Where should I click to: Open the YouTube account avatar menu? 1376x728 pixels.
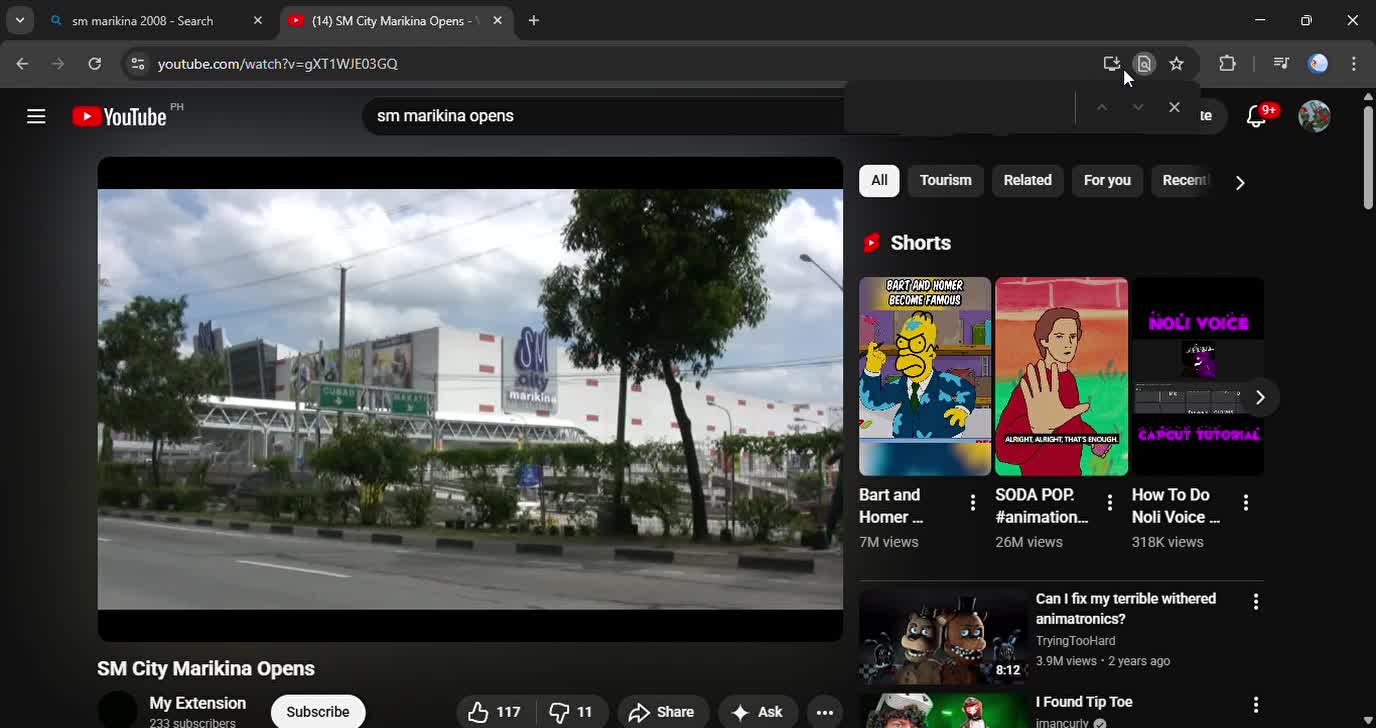[1314, 116]
